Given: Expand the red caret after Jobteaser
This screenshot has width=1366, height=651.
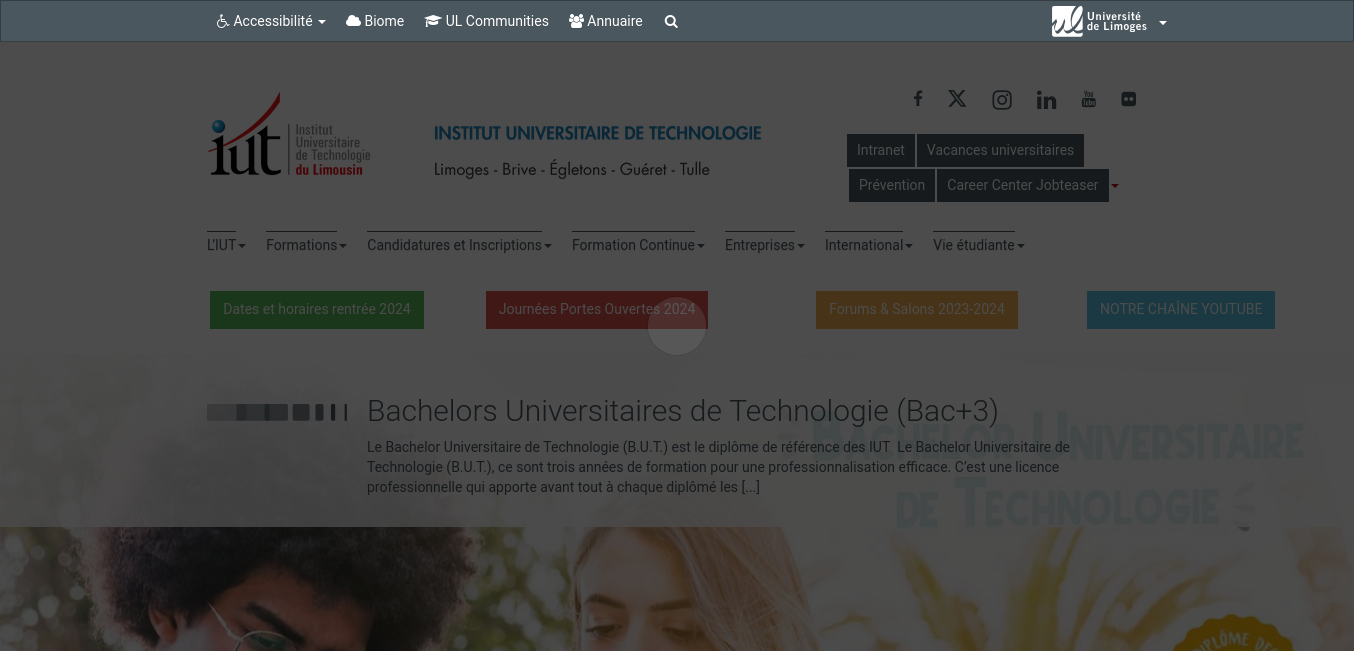Looking at the screenshot, I should pyautogui.click(x=1115, y=186).
